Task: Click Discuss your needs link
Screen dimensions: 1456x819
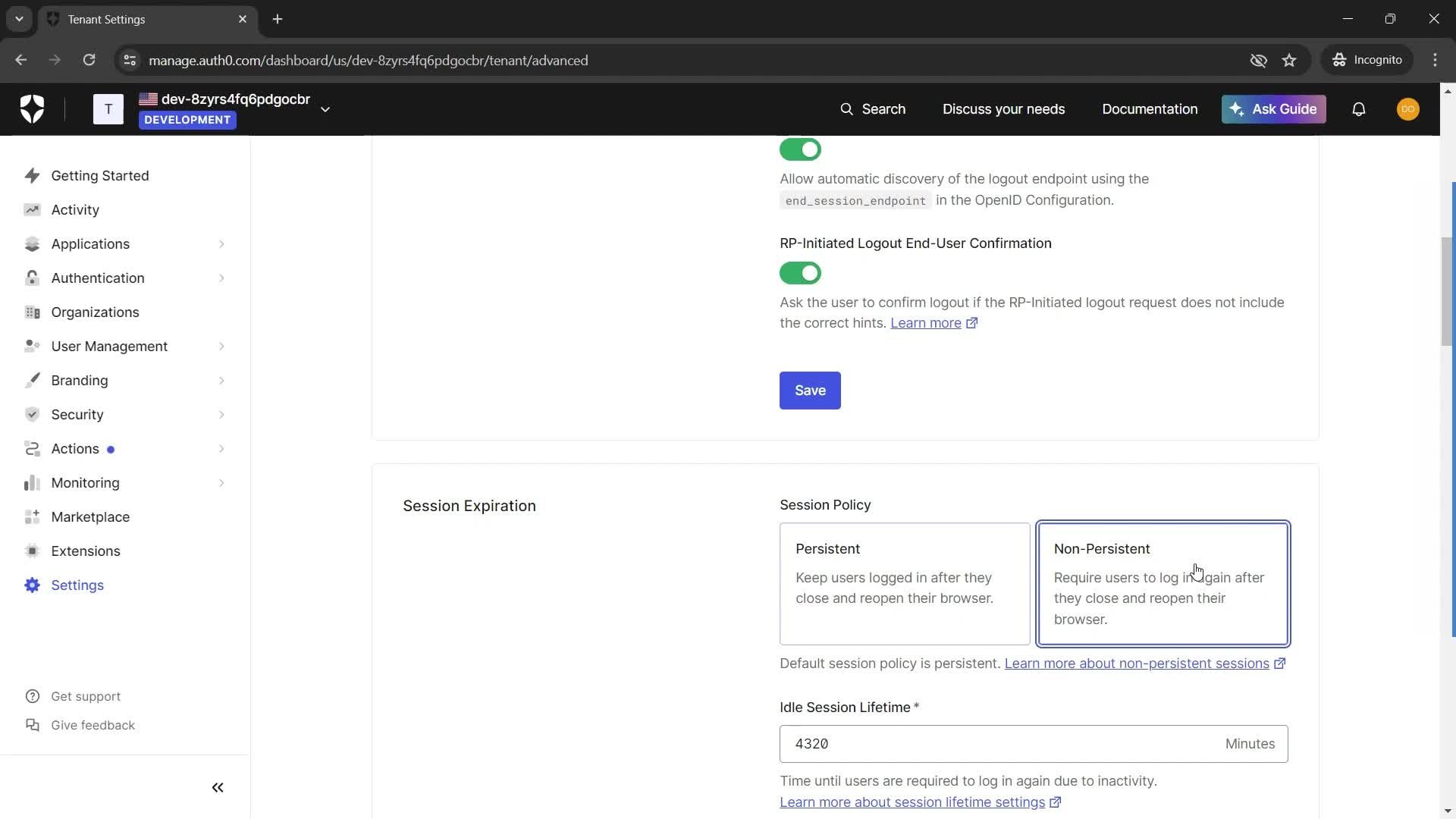Action: 1003,109
